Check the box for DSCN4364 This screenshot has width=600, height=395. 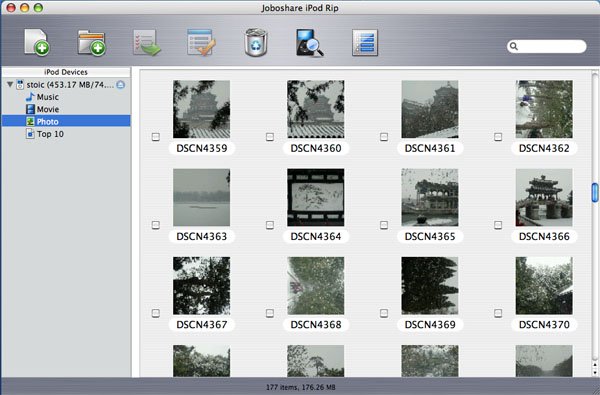point(270,225)
